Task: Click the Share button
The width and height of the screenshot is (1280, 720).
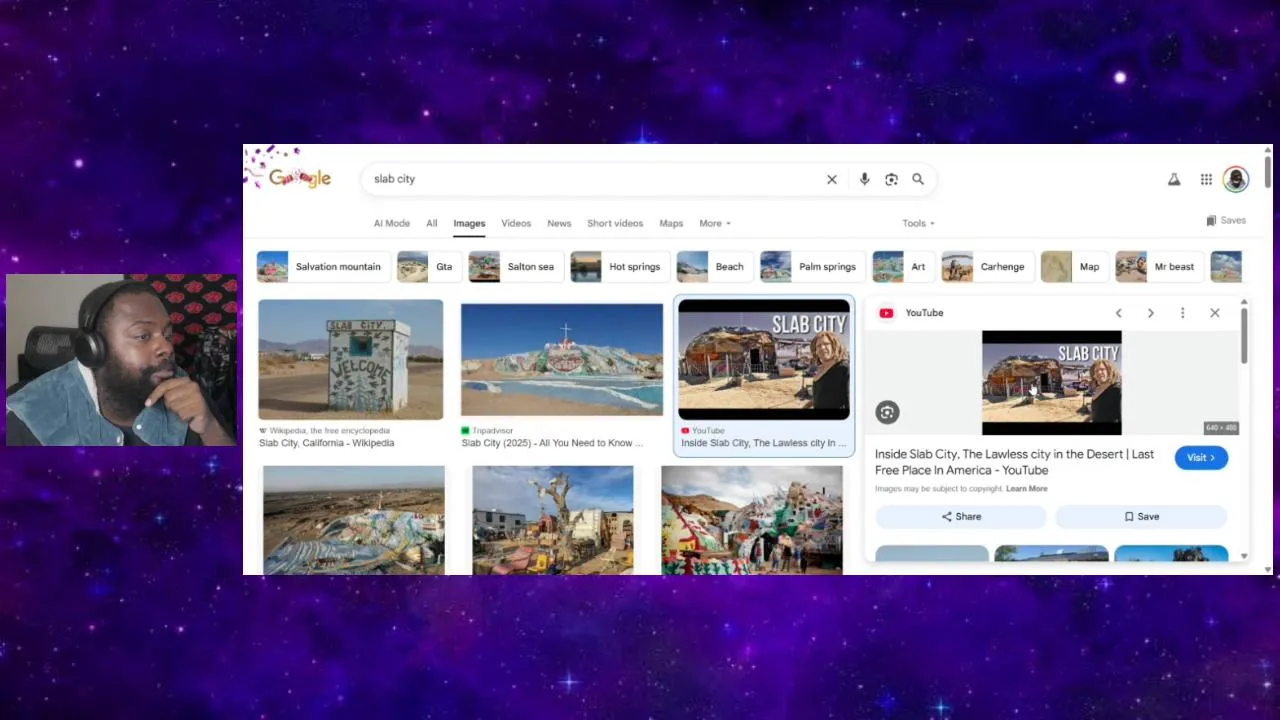Action: [x=961, y=517]
